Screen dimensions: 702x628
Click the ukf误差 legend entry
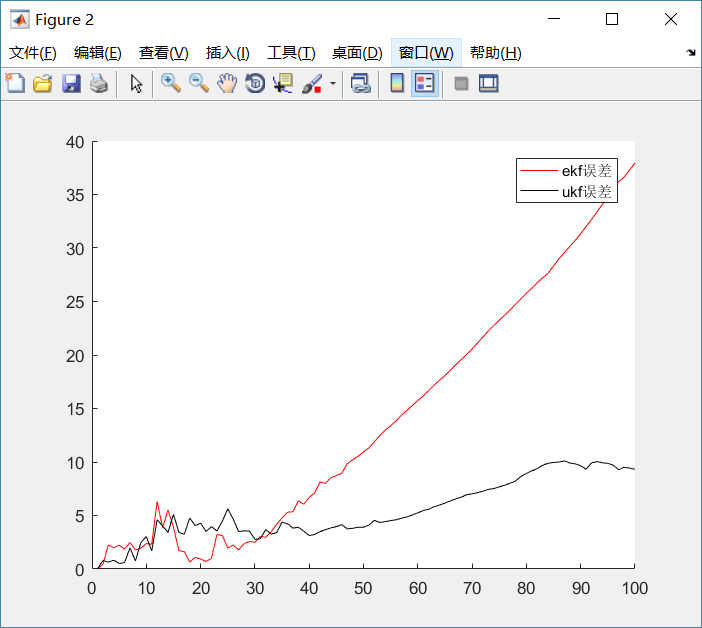566,192
